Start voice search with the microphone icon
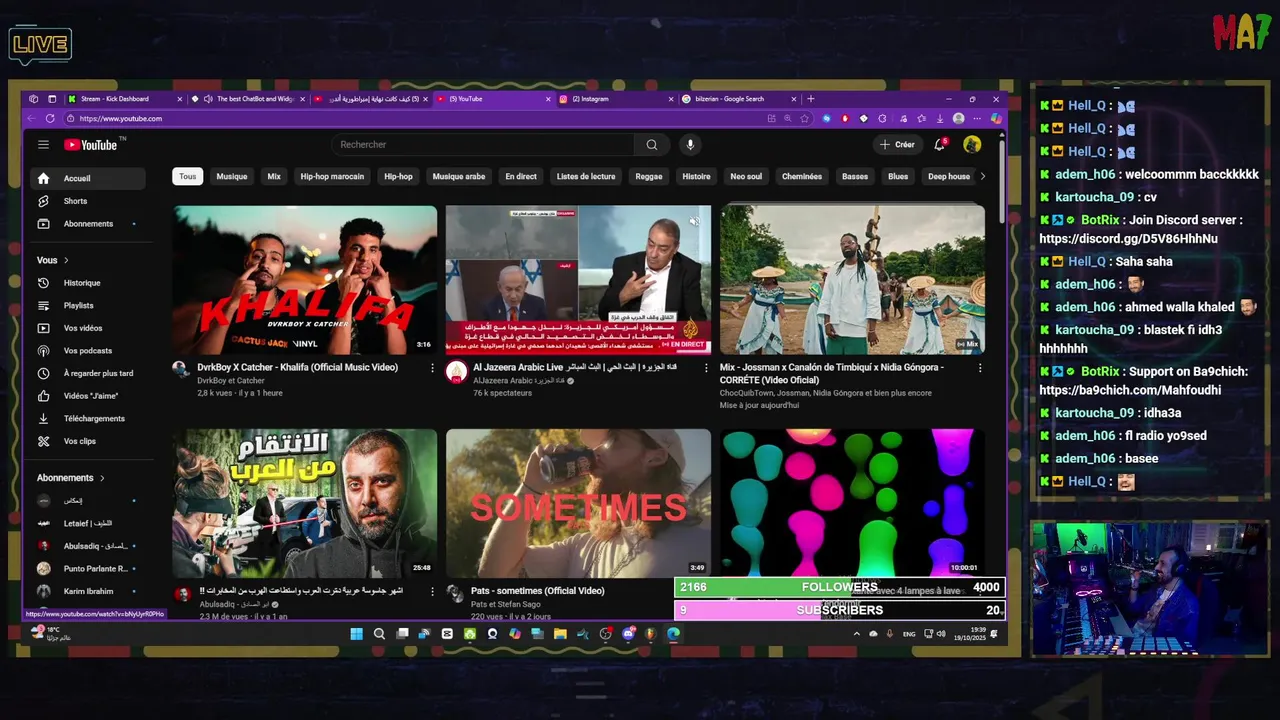 click(690, 145)
